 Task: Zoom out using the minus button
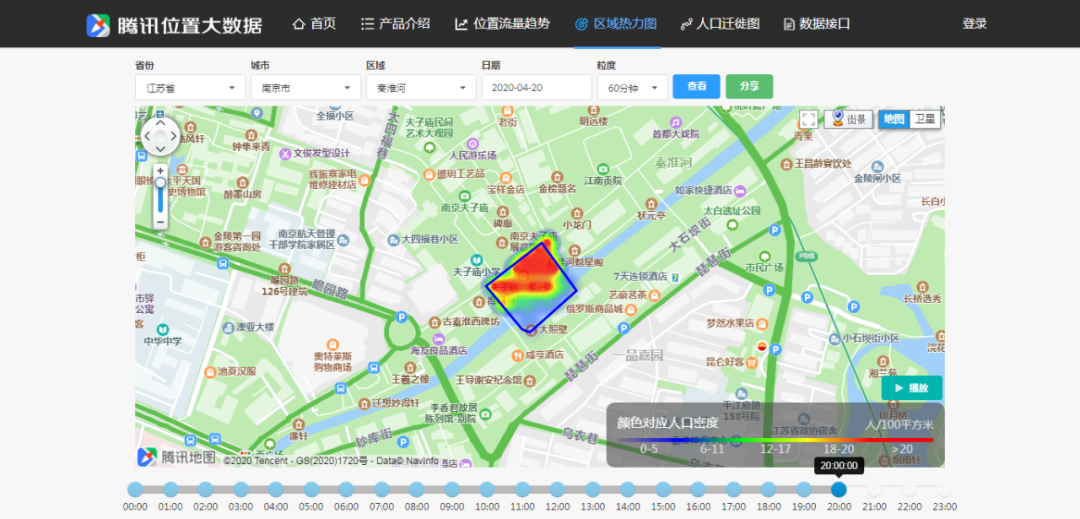pos(161,222)
